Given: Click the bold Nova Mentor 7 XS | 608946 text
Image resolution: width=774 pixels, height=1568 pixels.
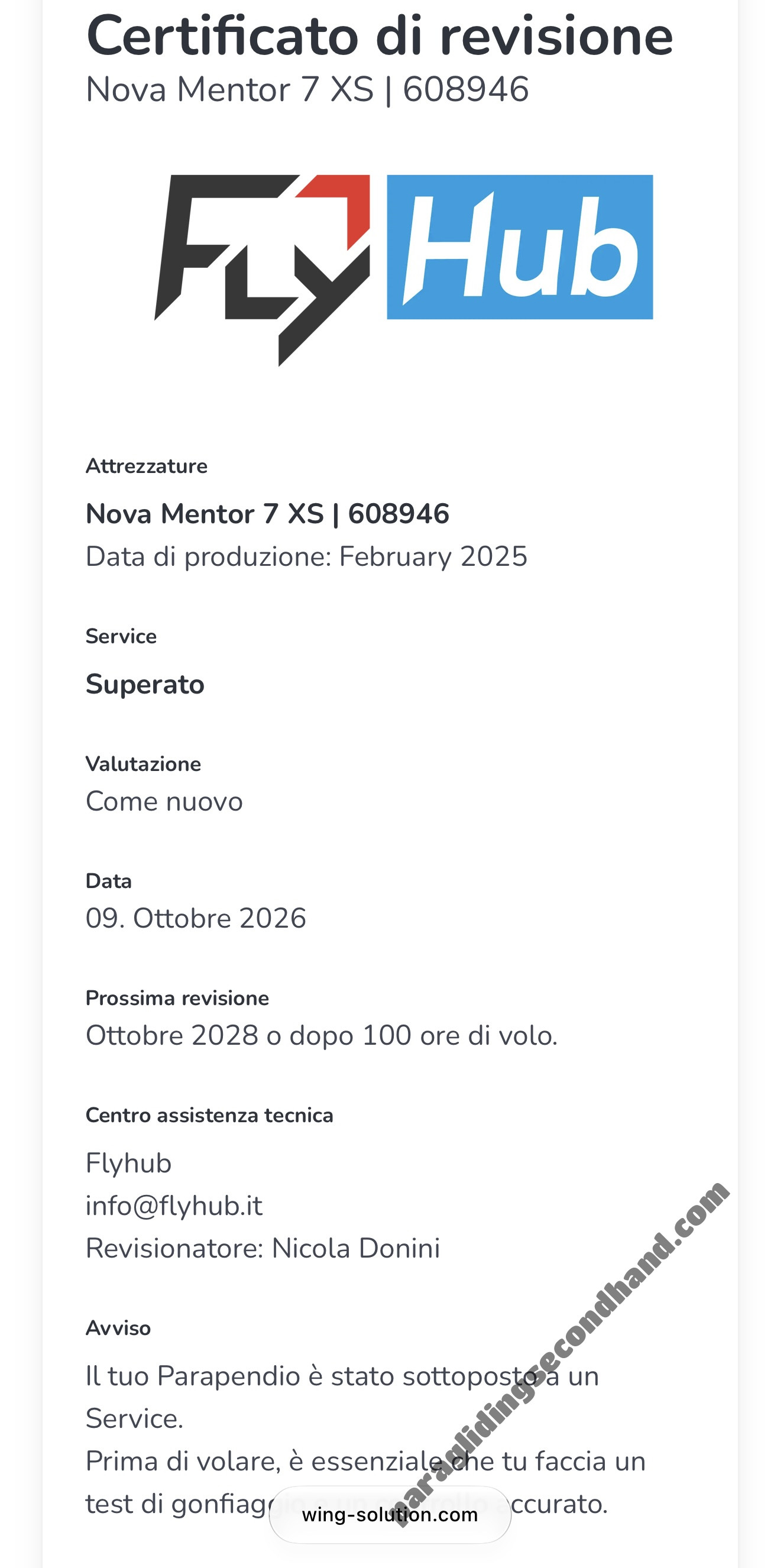Looking at the screenshot, I should point(267,514).
